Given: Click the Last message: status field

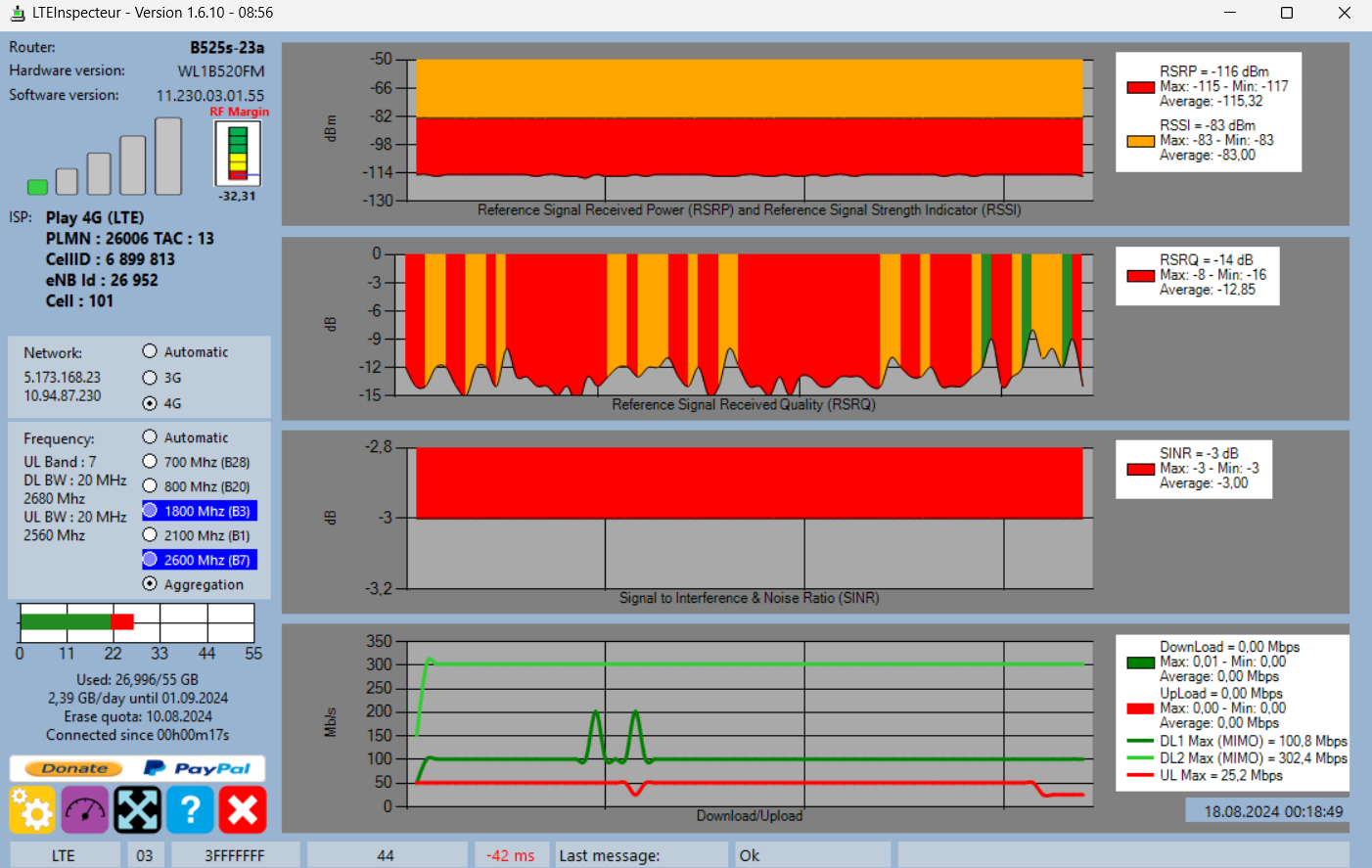Looking at the screenshot, I should click(641, 855).
